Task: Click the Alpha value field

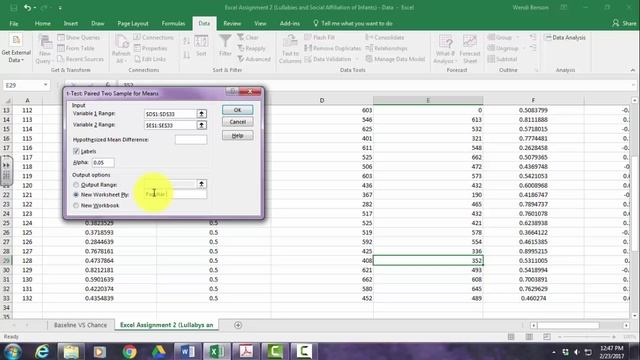Action: point(103,162)
